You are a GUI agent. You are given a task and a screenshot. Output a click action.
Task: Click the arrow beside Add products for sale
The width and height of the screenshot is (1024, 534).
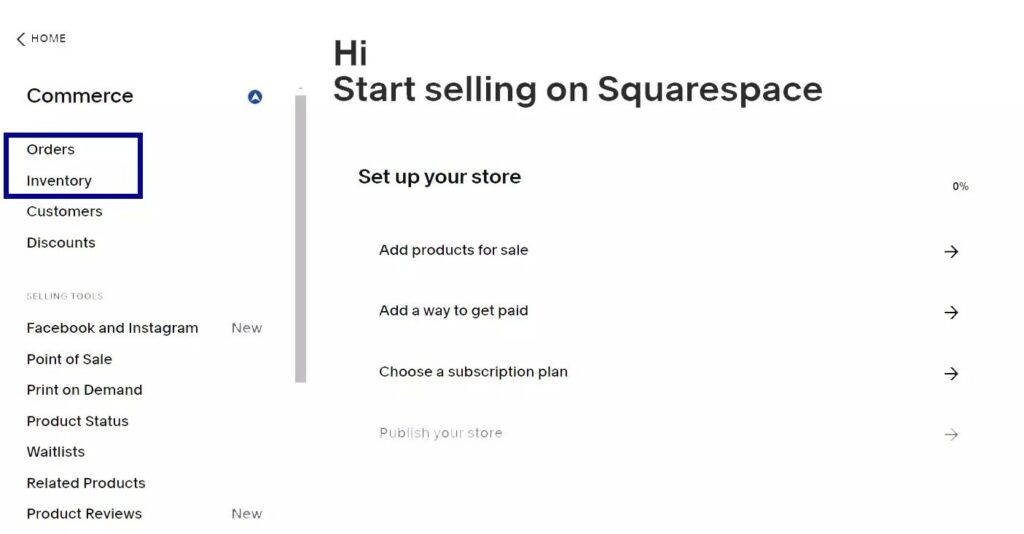951,251
